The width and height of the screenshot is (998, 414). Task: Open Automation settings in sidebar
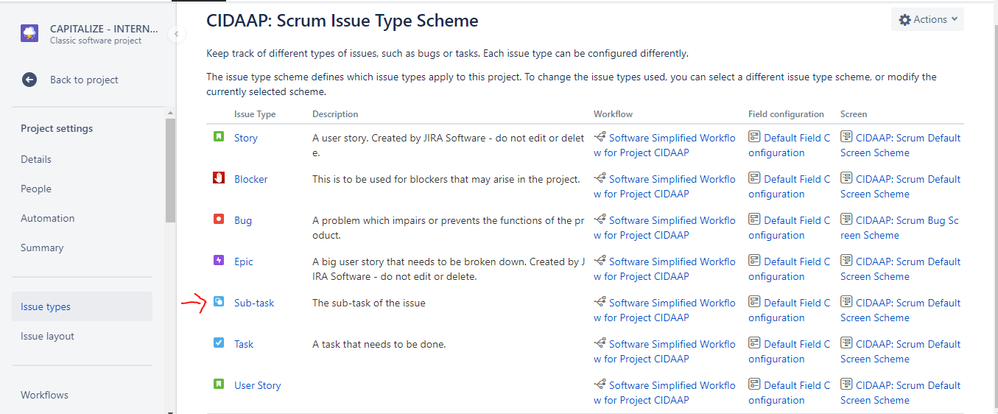pos(47,218)
